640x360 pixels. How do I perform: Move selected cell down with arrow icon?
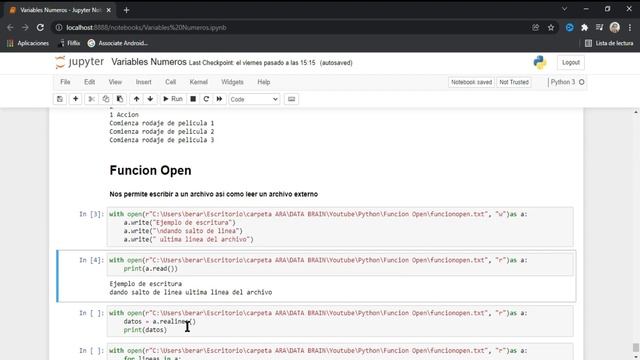pyautogui.click(x=150, y=99)
